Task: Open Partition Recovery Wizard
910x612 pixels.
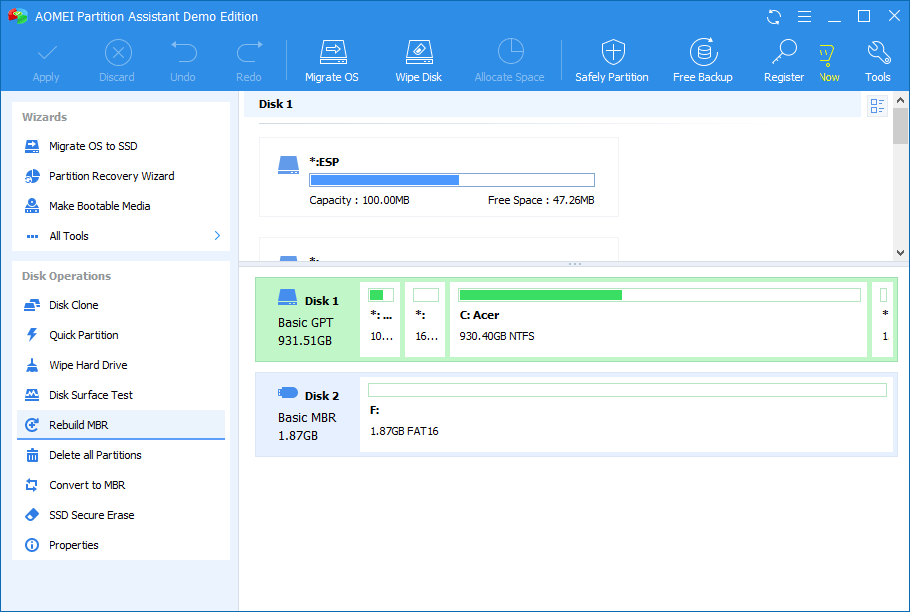Action: (x=121, y=176)
